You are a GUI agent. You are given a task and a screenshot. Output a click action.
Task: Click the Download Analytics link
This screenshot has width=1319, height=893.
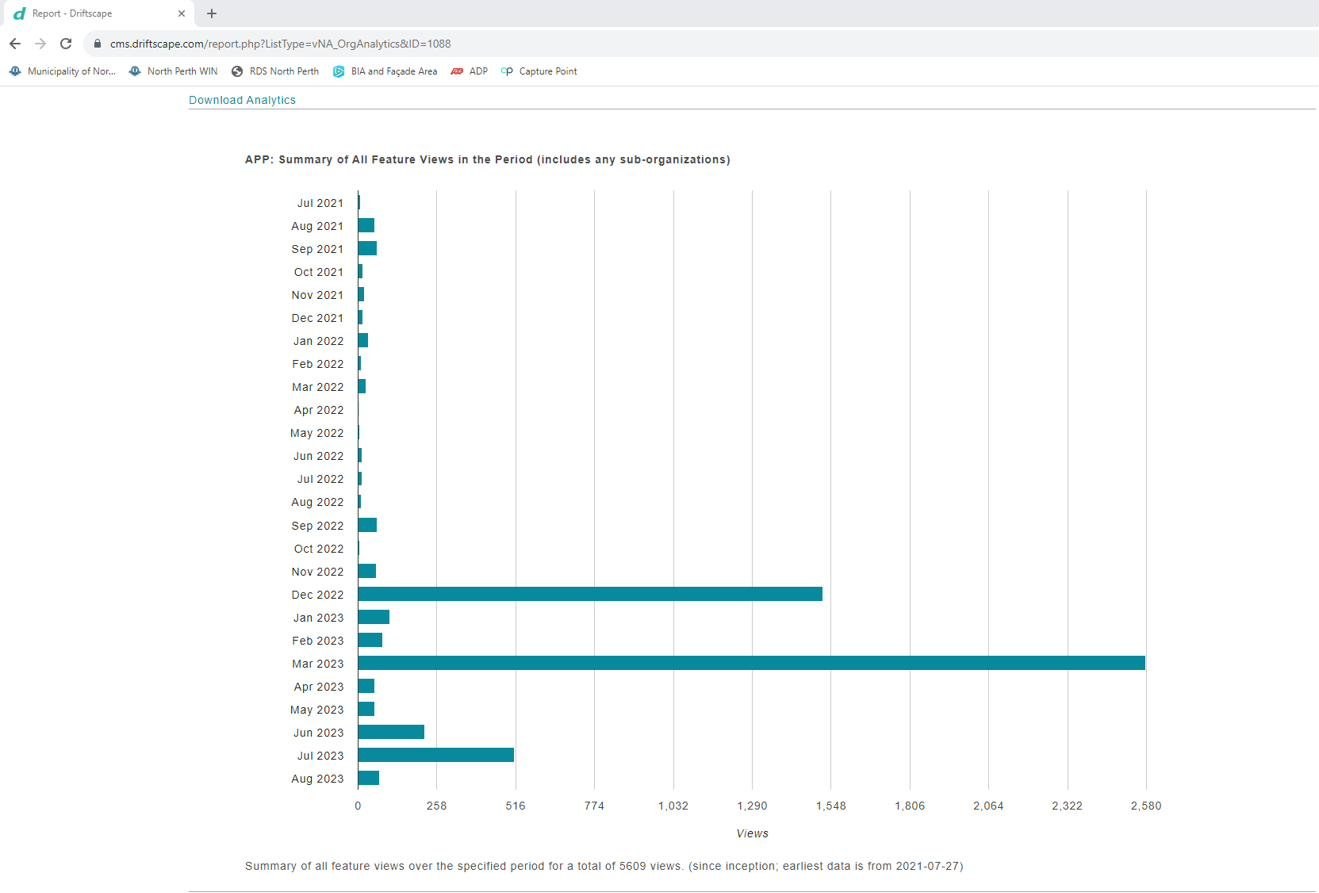click(x=242, y=100)
